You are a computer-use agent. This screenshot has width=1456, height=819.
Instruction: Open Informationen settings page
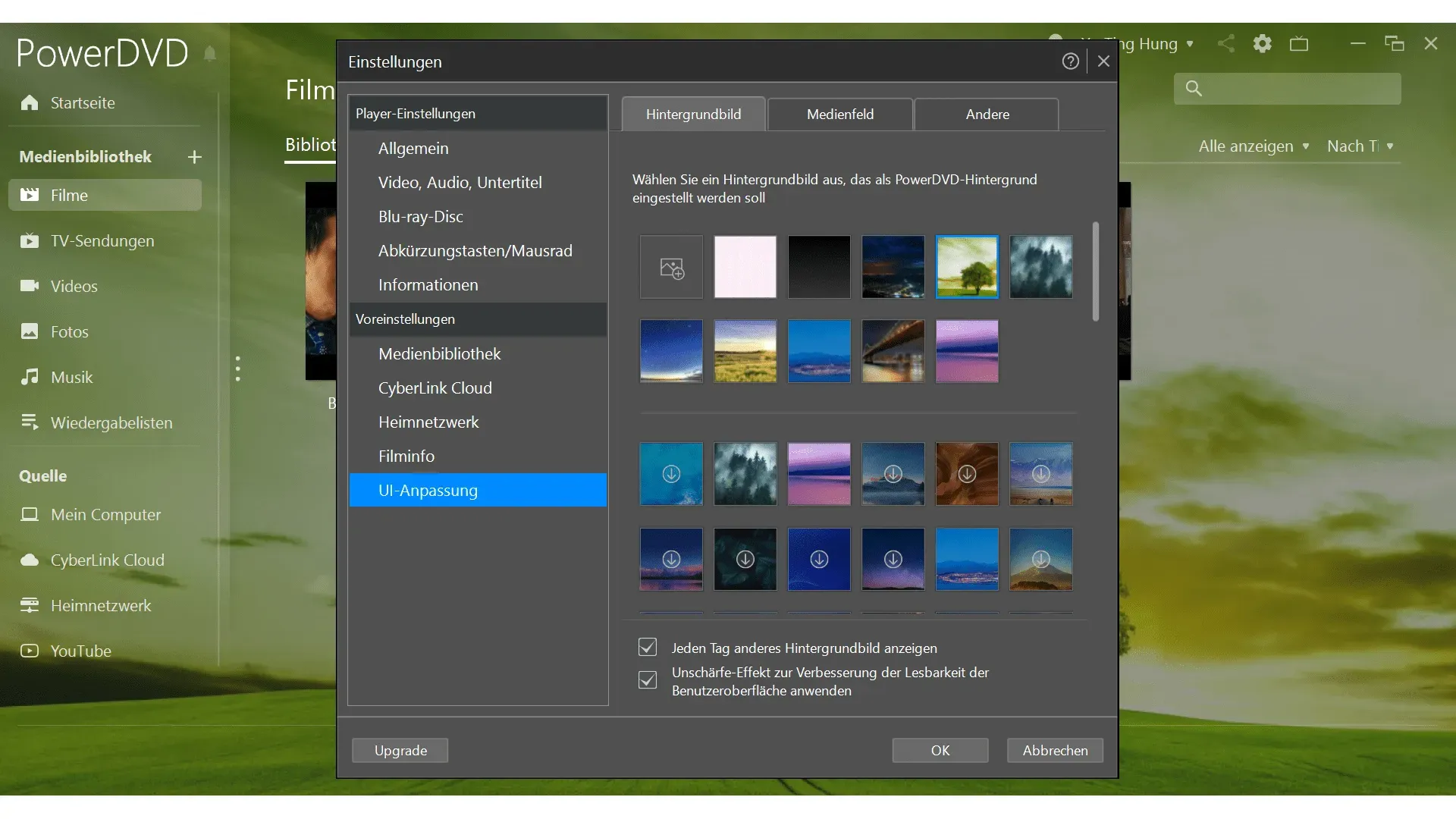click(478, 285)
